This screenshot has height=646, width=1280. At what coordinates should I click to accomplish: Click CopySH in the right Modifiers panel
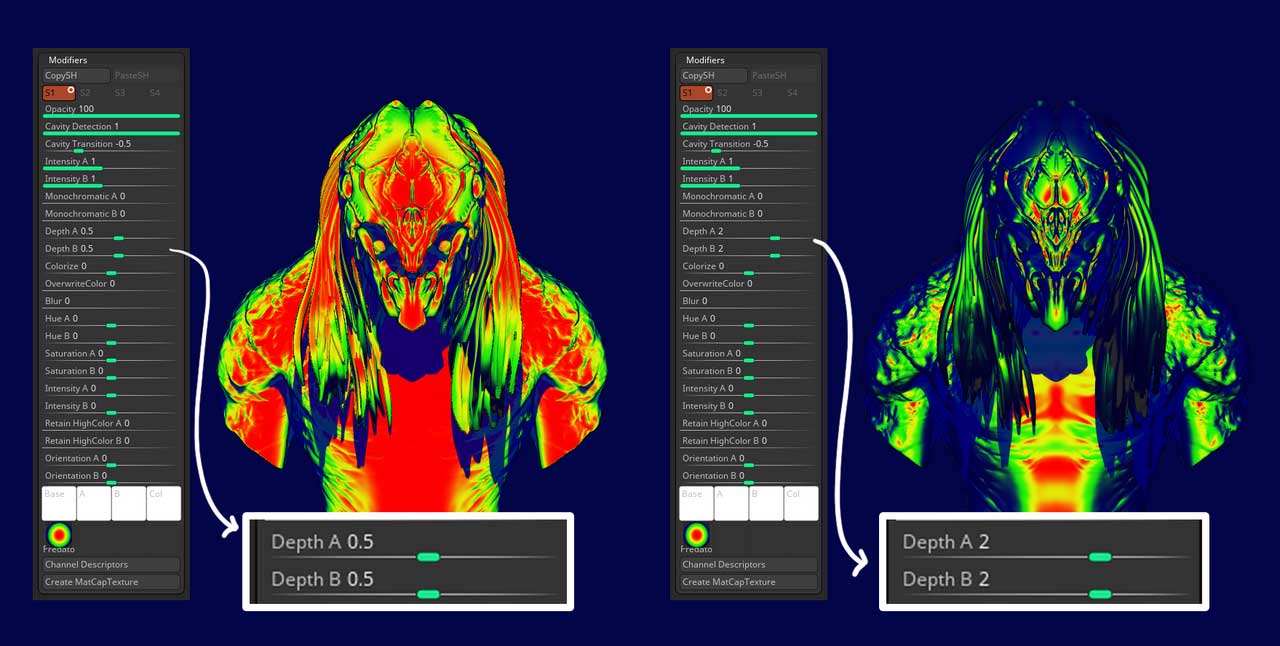point(713,76)
